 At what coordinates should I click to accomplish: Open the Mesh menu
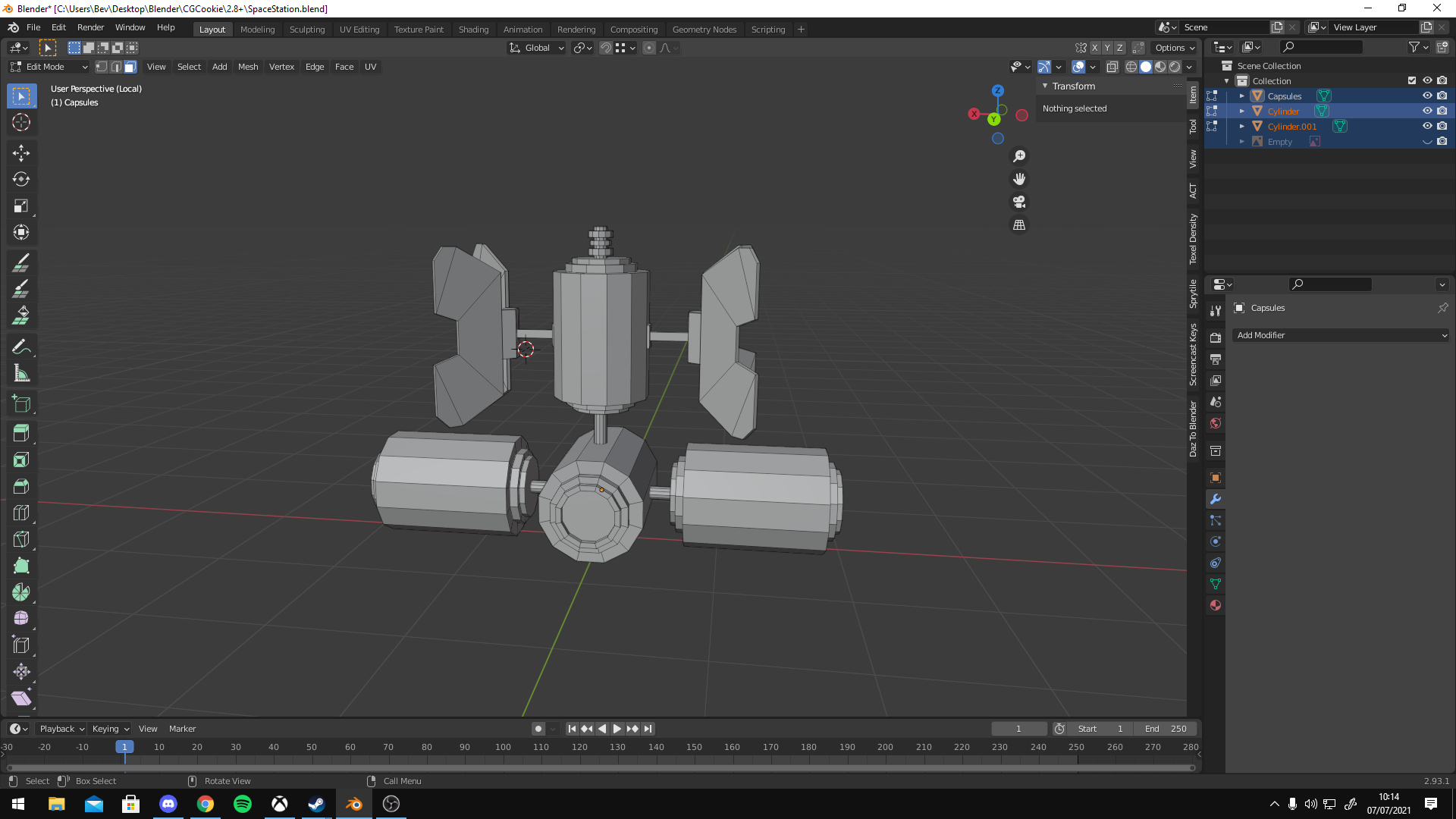coord(247,67)
